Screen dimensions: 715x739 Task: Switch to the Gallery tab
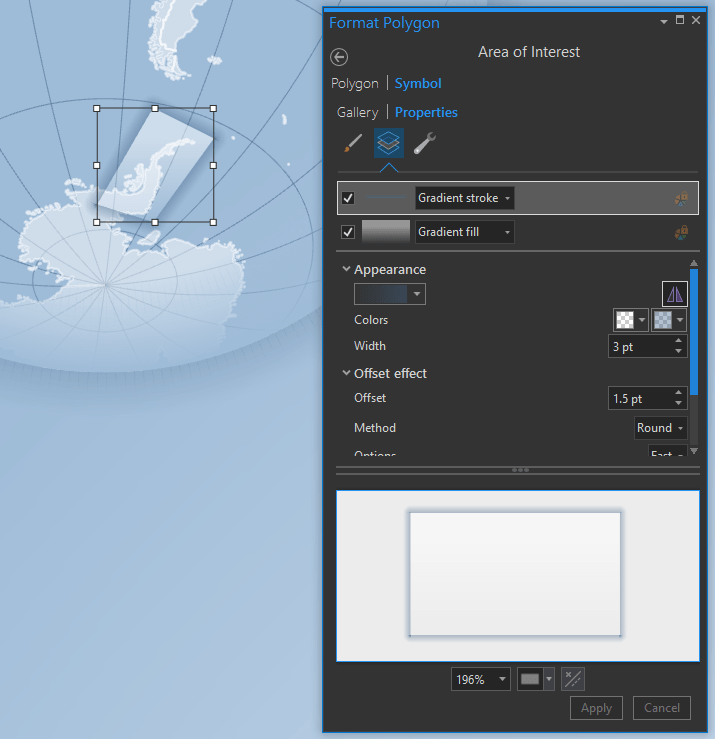tap(357, 113)
